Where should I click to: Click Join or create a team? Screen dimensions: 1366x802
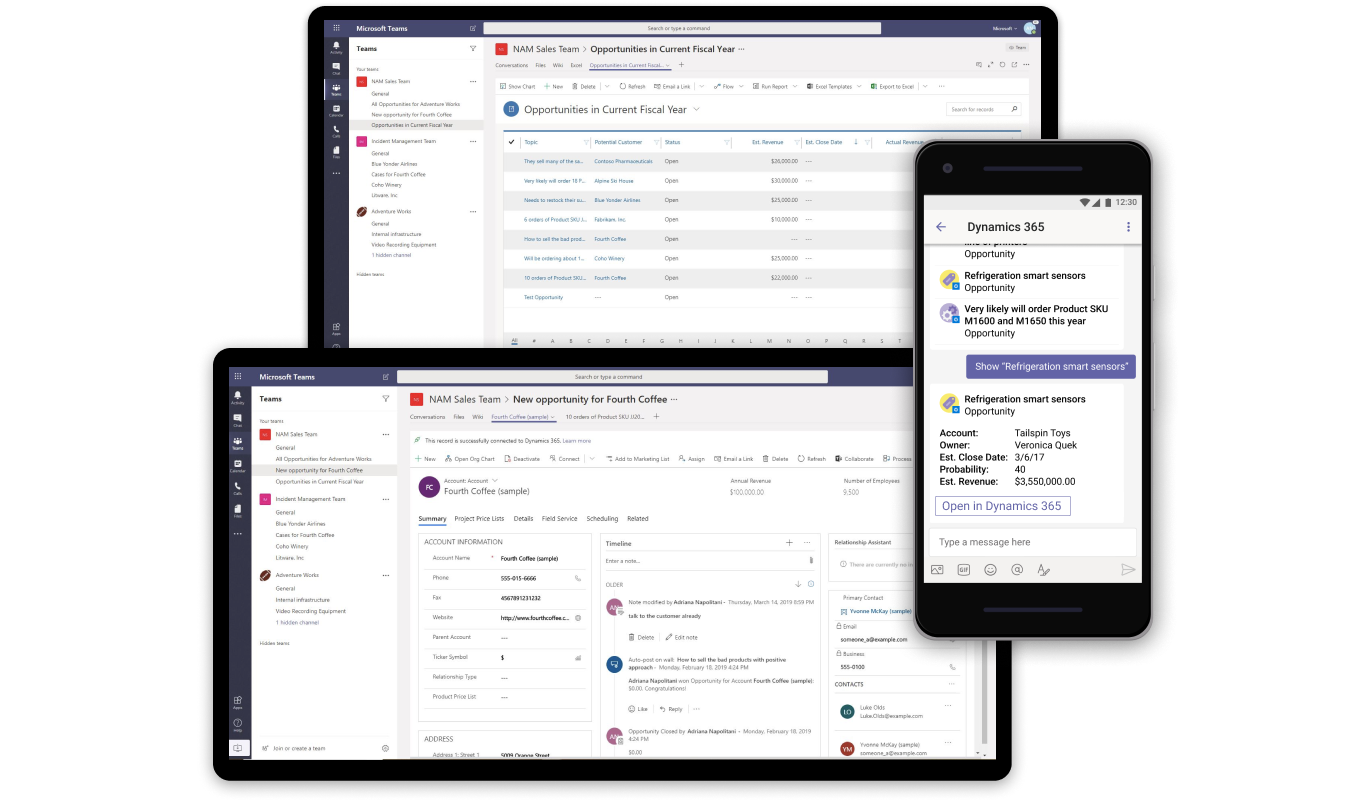pos(293,748)
